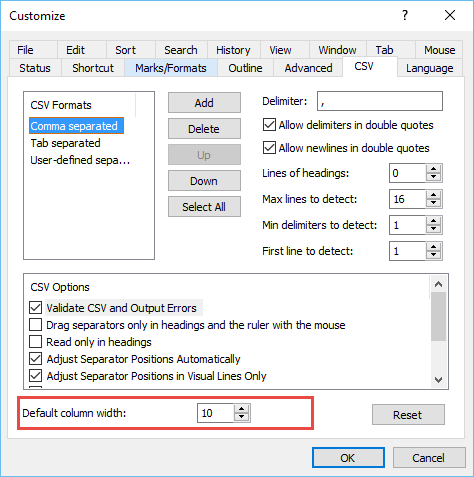Click CSV Options scrollbar up arrow
The width and height of the screenshot is (474, 477).
click(x=439, y=284)
